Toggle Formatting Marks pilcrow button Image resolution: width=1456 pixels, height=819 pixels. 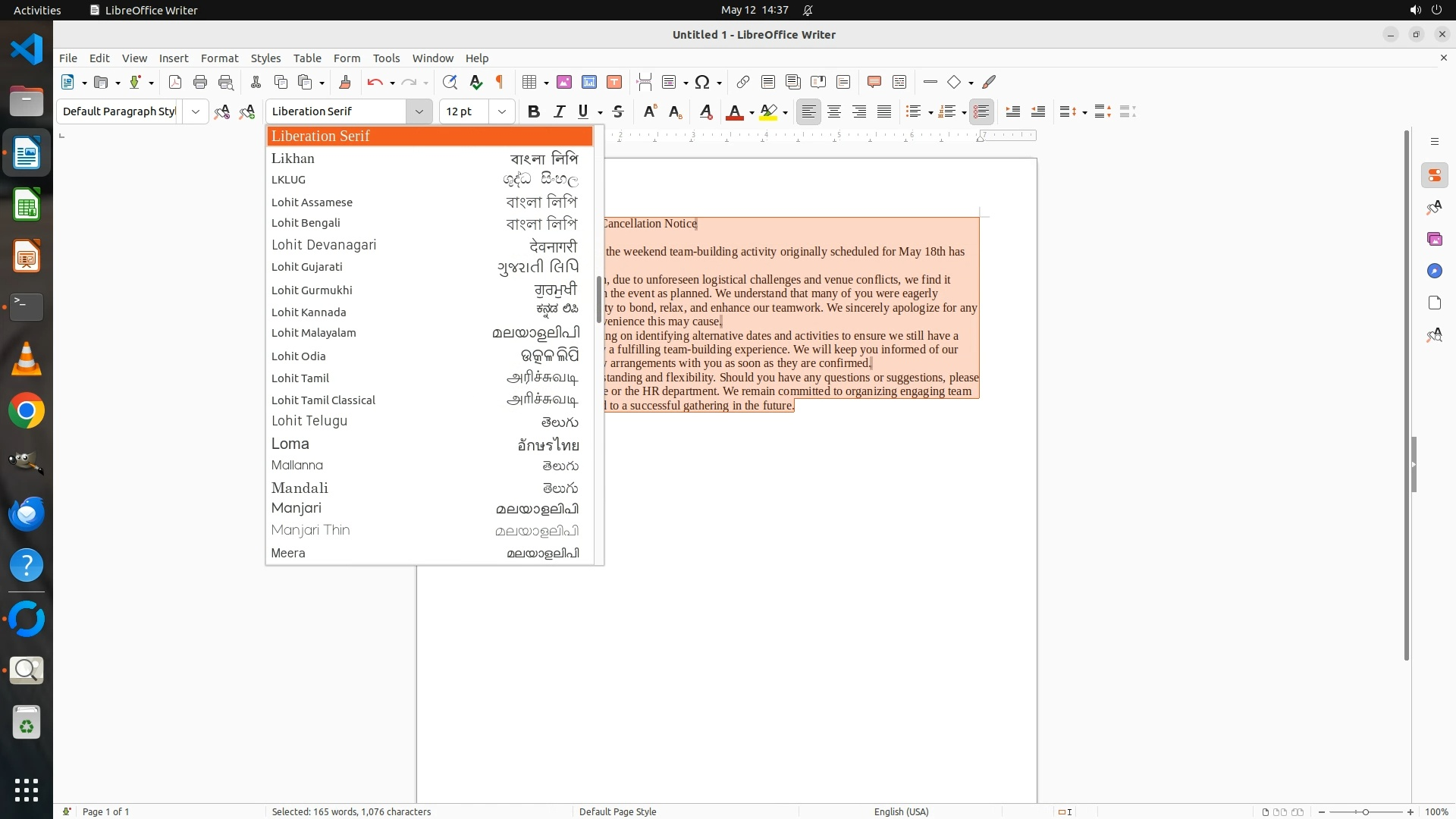tap(500, 82)
